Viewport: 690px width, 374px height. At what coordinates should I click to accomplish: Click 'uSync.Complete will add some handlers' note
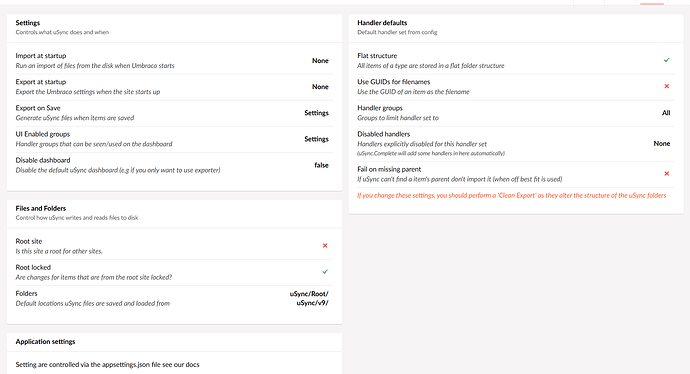tap(431, 153)
